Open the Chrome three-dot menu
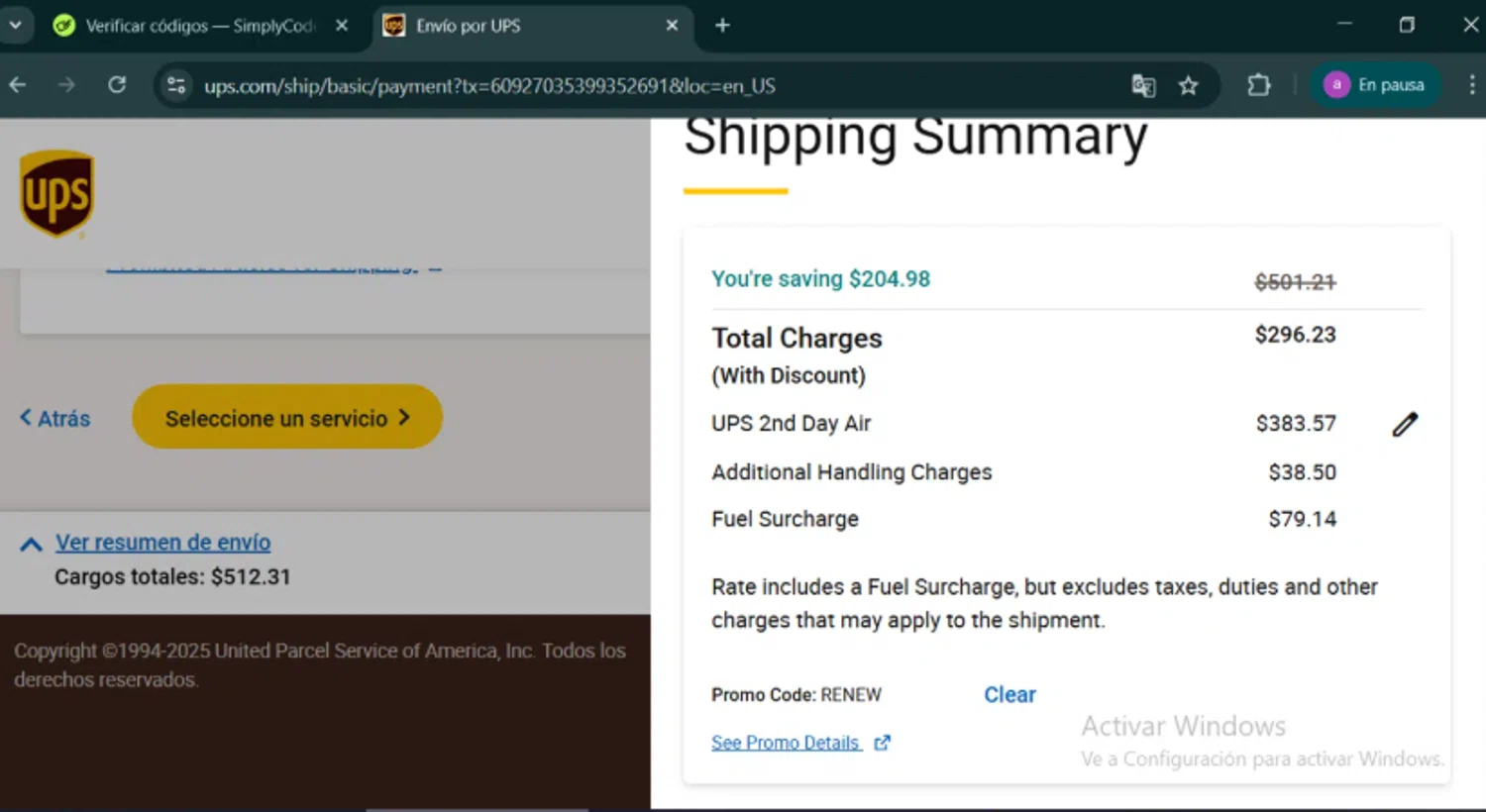1486x812 pixels. 1471,85
